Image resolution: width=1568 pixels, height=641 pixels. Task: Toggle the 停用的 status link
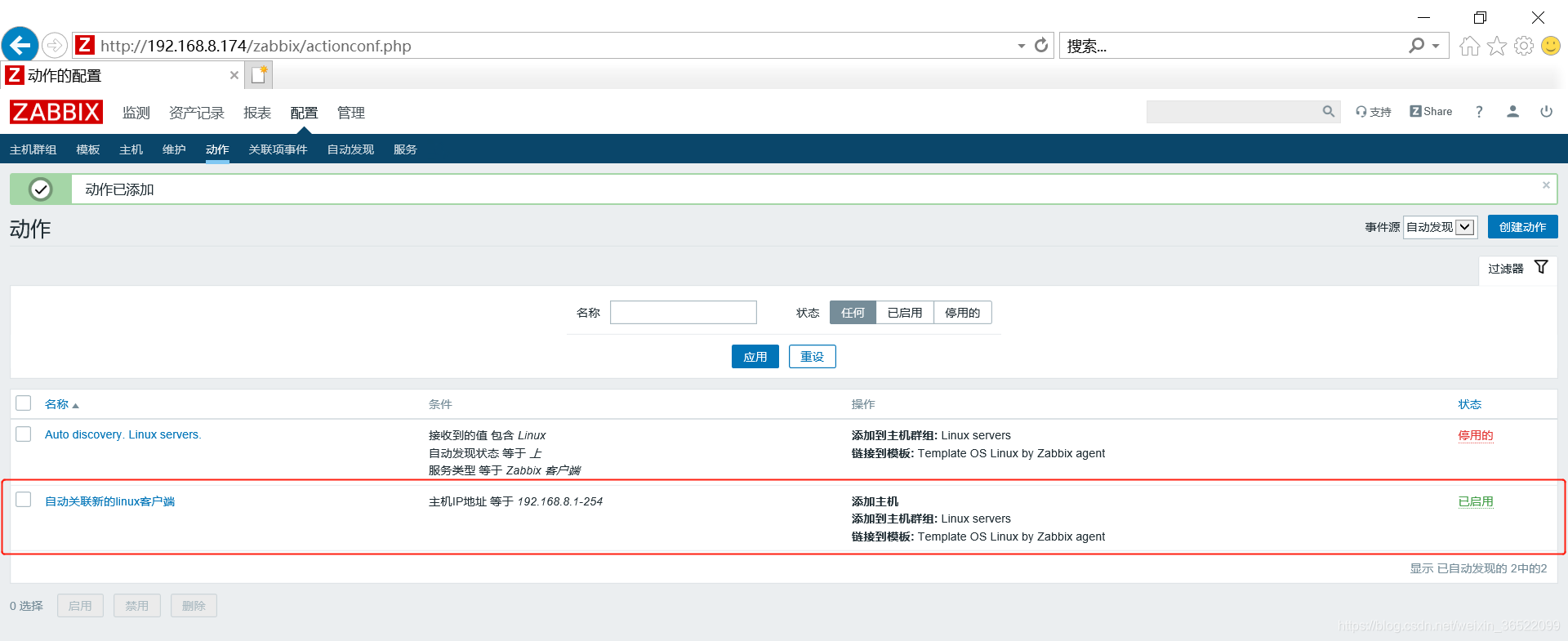click(1476, 435)
